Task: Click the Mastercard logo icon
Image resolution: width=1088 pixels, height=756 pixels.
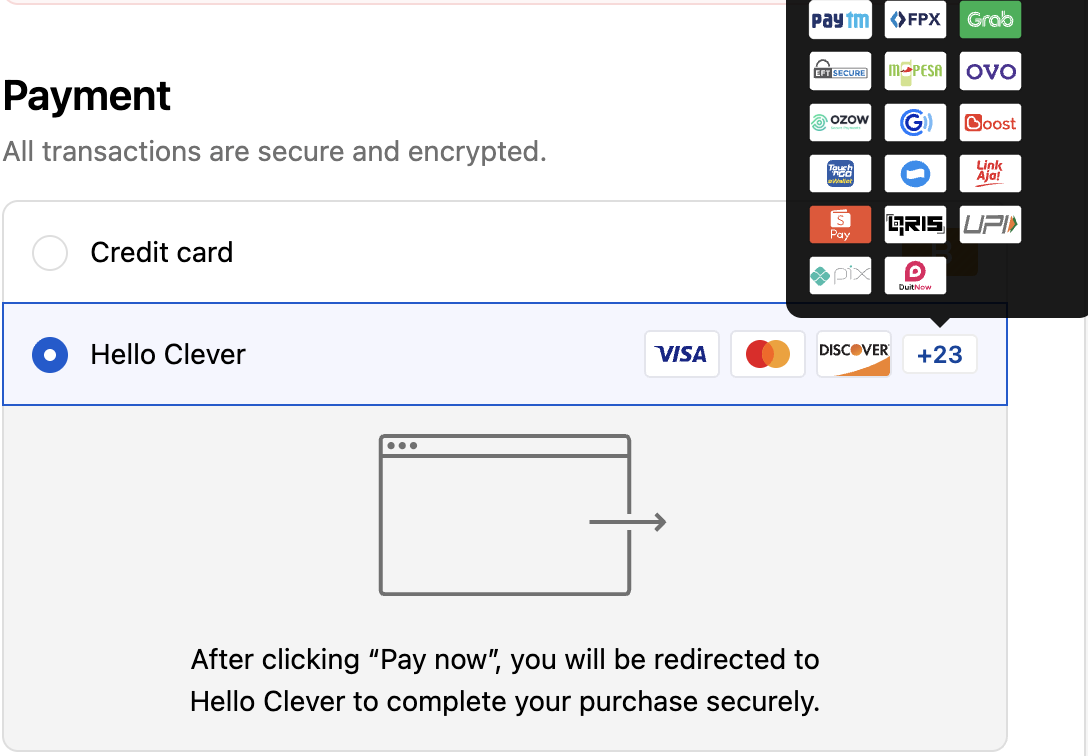Action: point(767,354)
